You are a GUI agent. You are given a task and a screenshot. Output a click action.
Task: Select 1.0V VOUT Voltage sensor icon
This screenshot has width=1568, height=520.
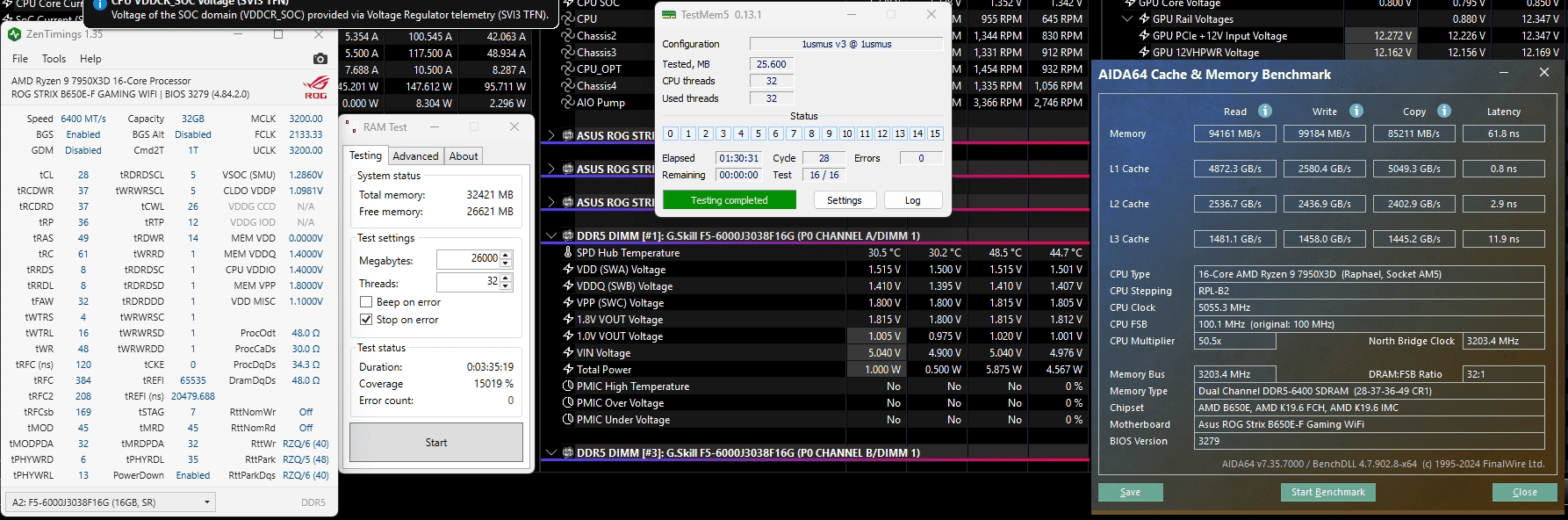click(x=568, y=336)
